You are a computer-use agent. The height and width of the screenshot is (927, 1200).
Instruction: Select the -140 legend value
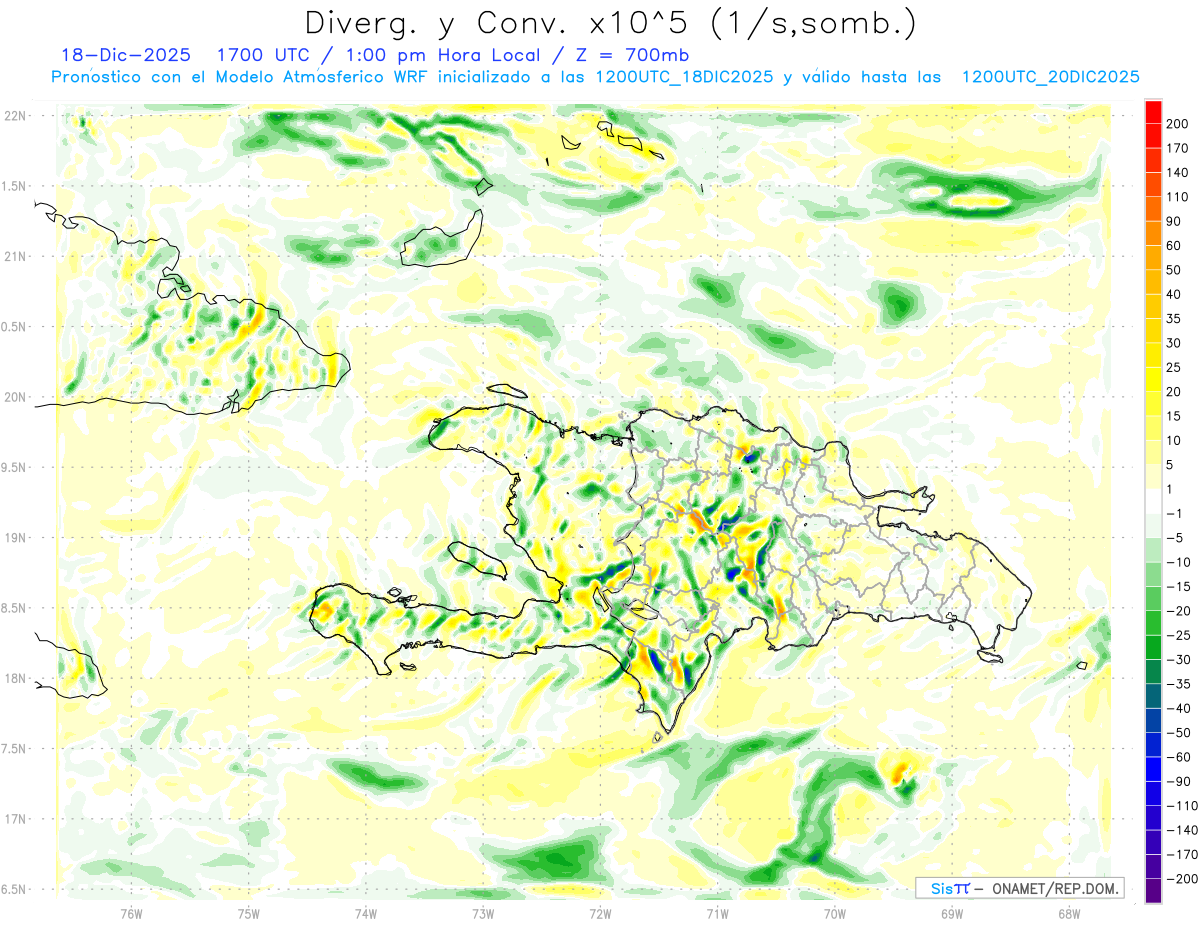[1182, 830]
